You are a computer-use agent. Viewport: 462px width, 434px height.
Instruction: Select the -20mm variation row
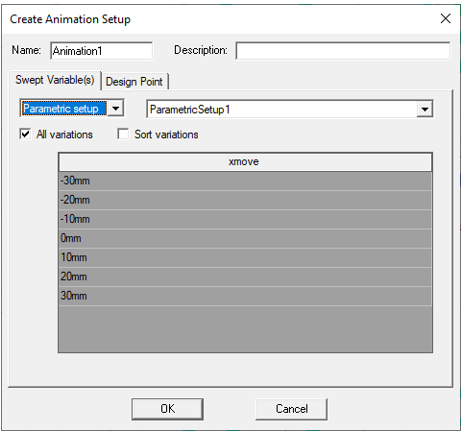[245, 200]
